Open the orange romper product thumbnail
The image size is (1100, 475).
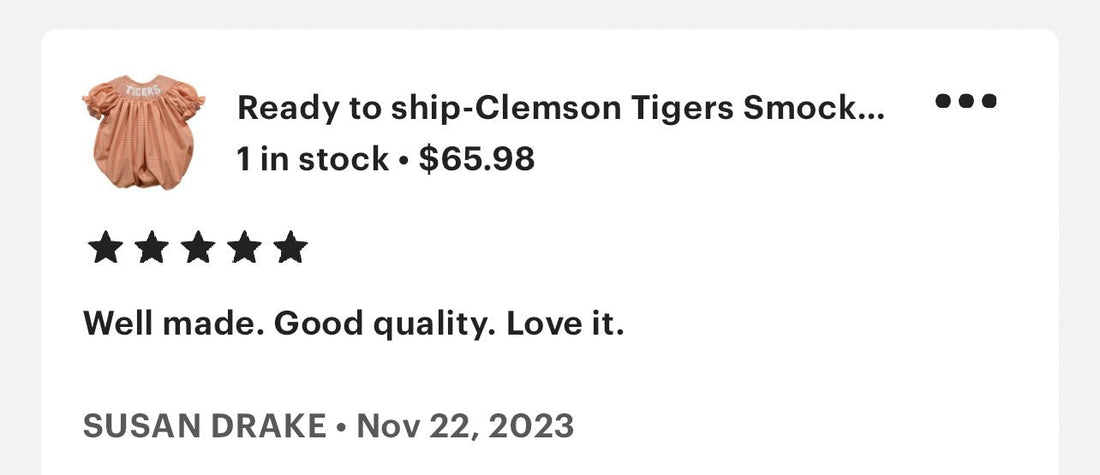click(x=144, y=132)
